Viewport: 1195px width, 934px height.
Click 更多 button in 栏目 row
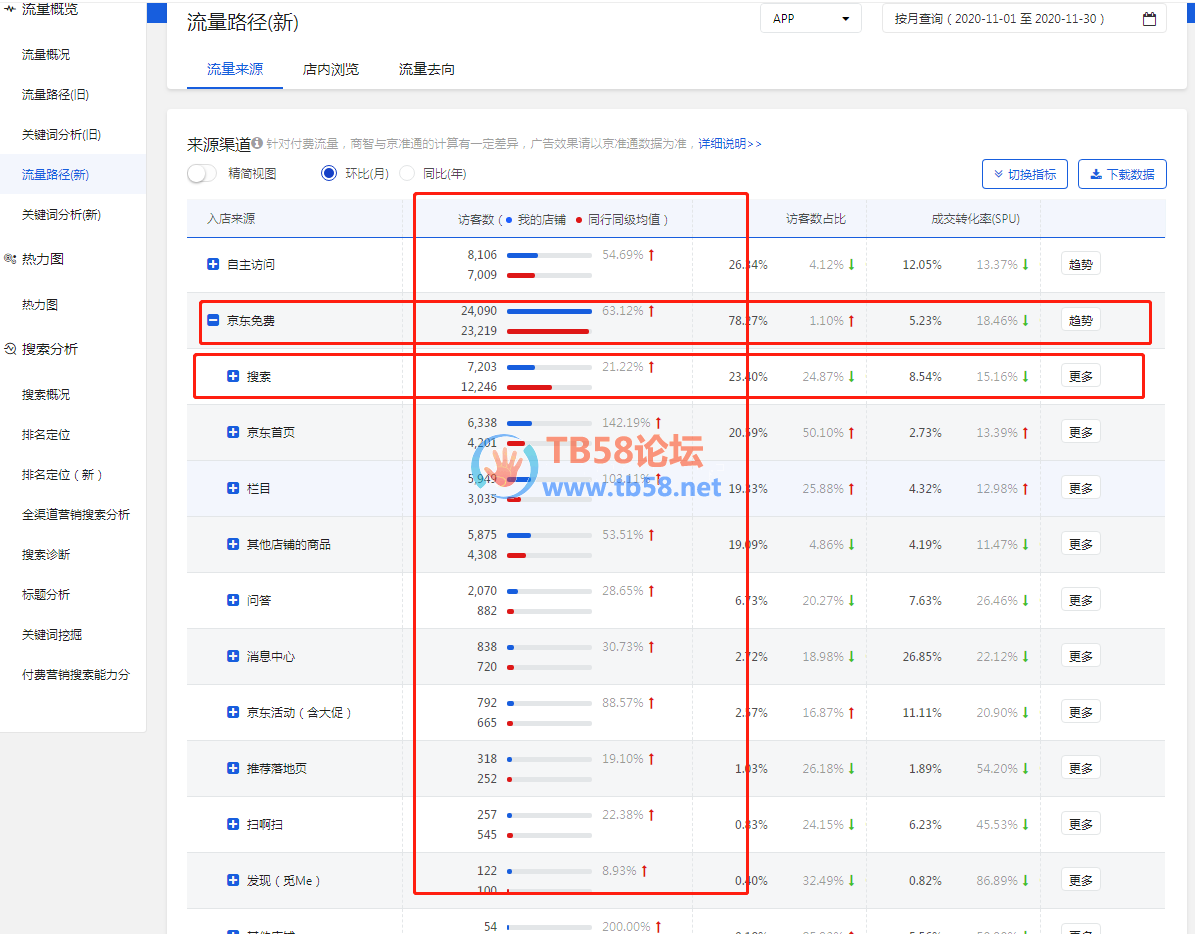[x=1081, y=488]
